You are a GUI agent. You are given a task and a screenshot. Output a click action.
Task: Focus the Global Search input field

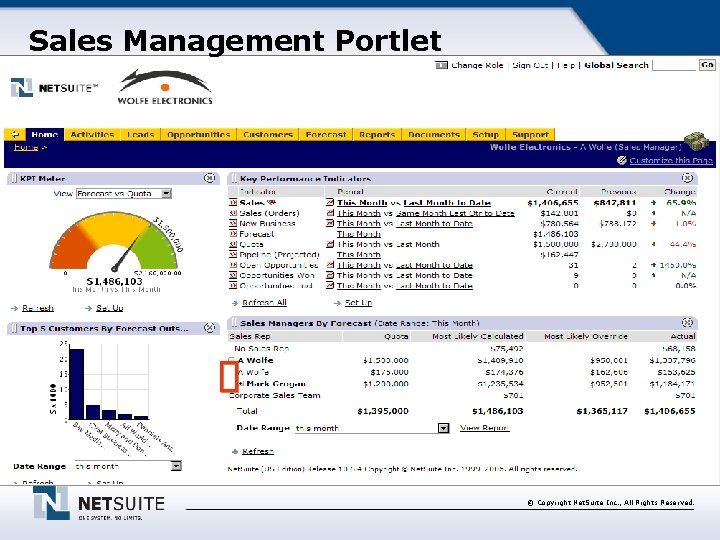(674, 65)
